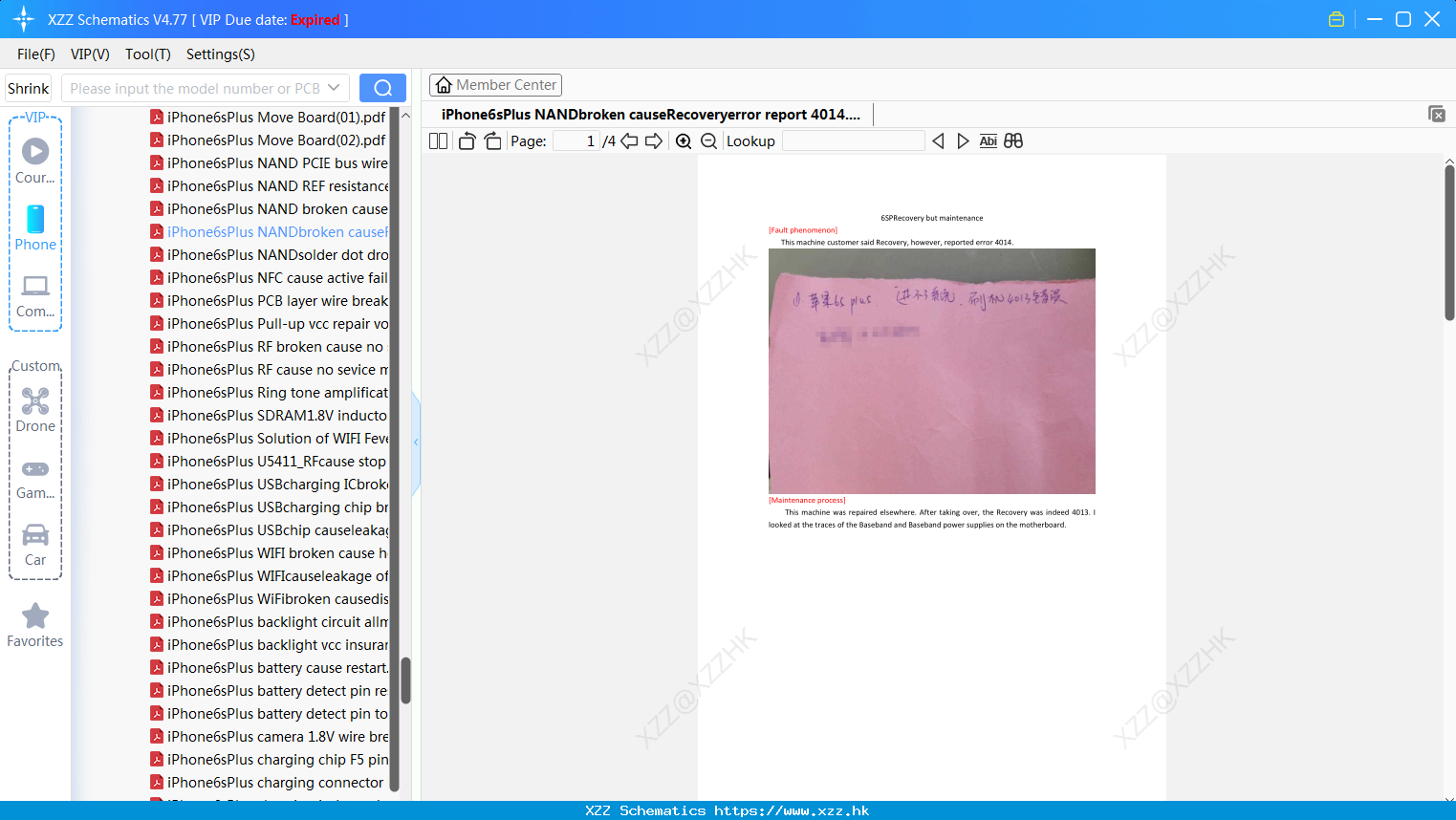
Task: Open iPhone6sPlus RF broken cause file
Action: [269, 347]
